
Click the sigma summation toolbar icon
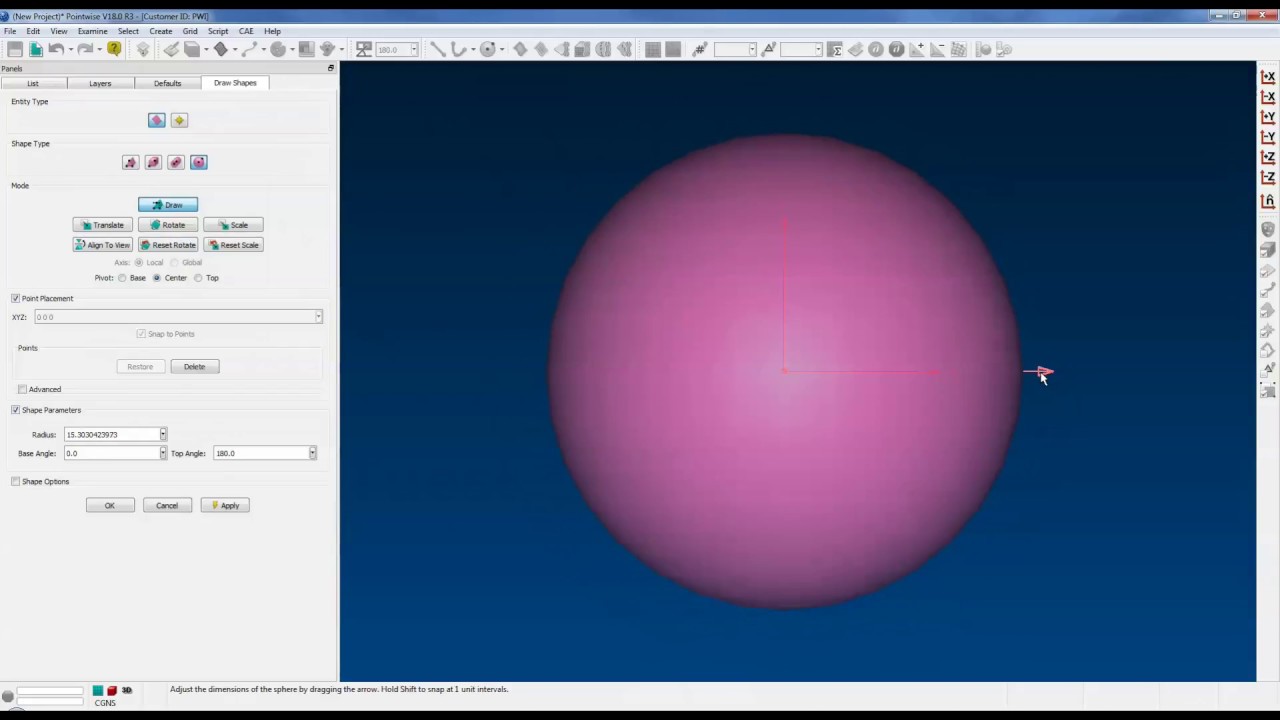(x=835, y=49)
